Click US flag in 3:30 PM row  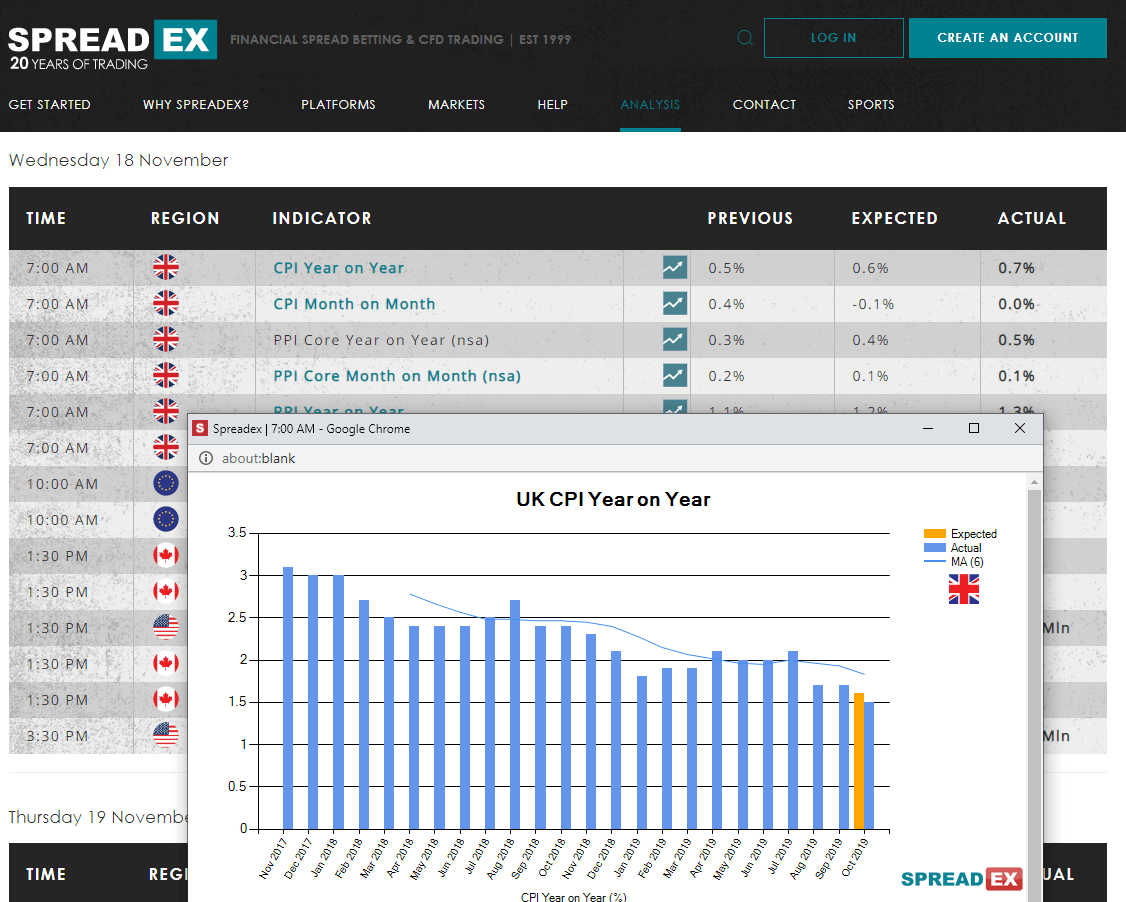[166, 735]
